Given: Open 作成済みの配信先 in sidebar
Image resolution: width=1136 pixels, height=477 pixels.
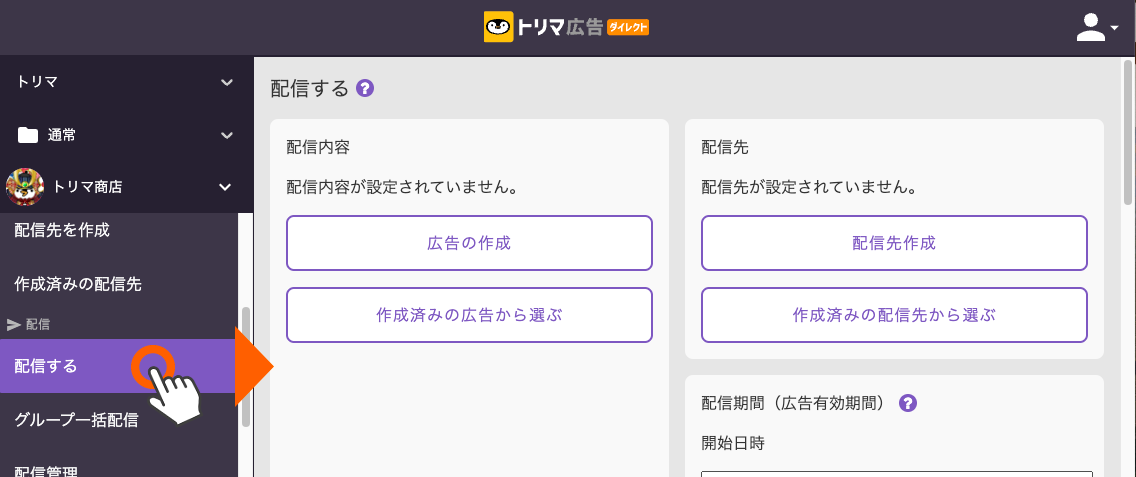Looking at the screenshot, I should 120,284.
